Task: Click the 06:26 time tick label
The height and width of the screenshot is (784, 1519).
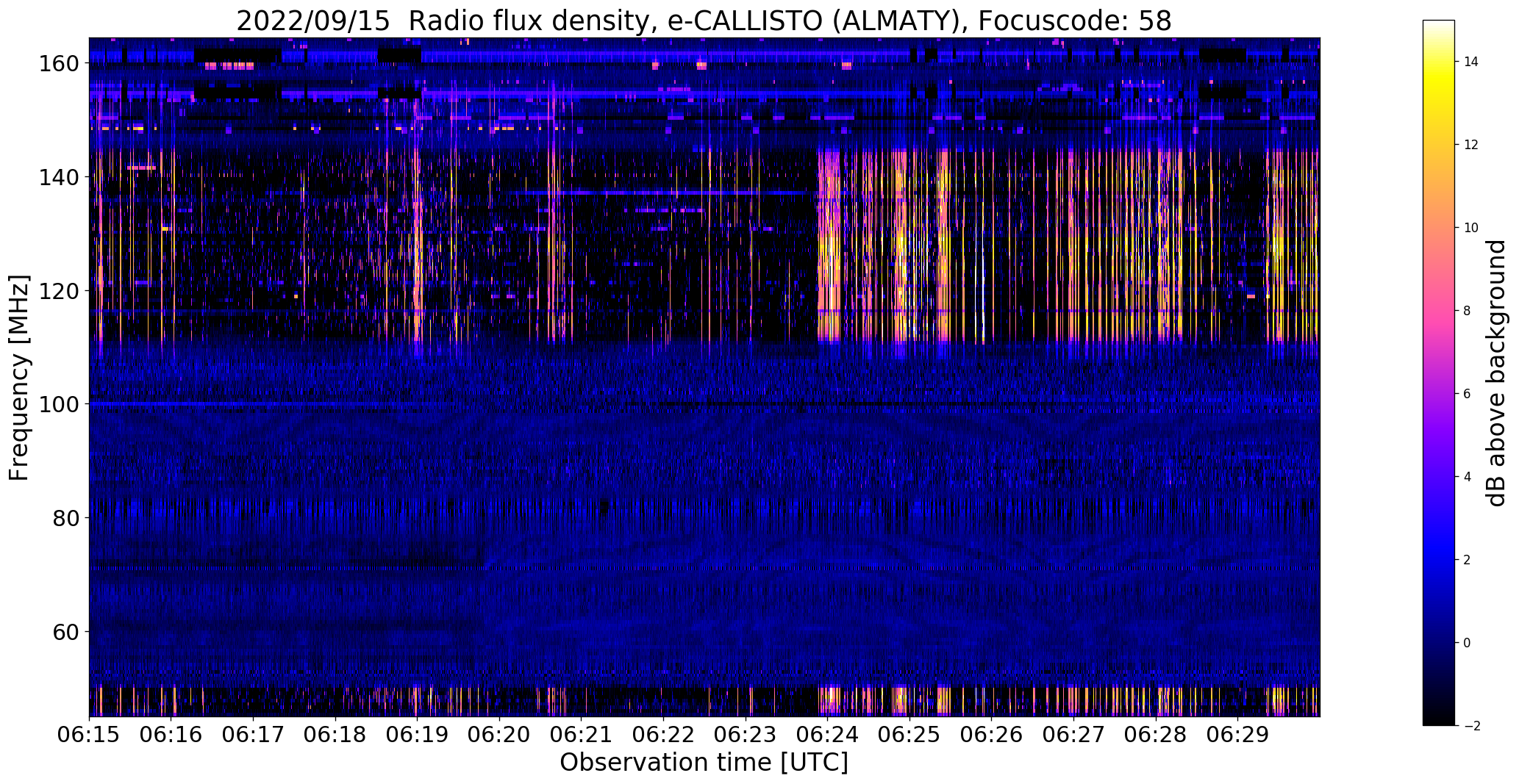Action: tap(992, 736)
